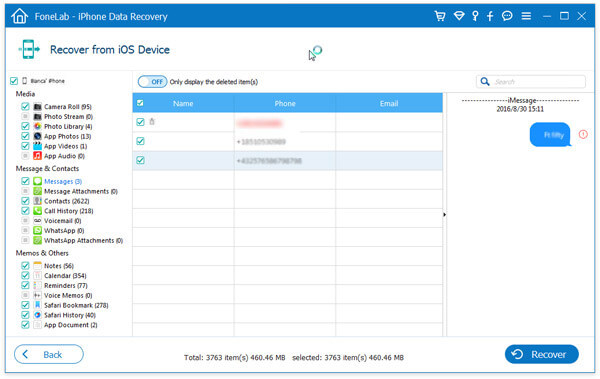Viewport: 600px width, 379px height.
Task: Click the Recover button
Action: pyautogui.click(x=541, y=354)
